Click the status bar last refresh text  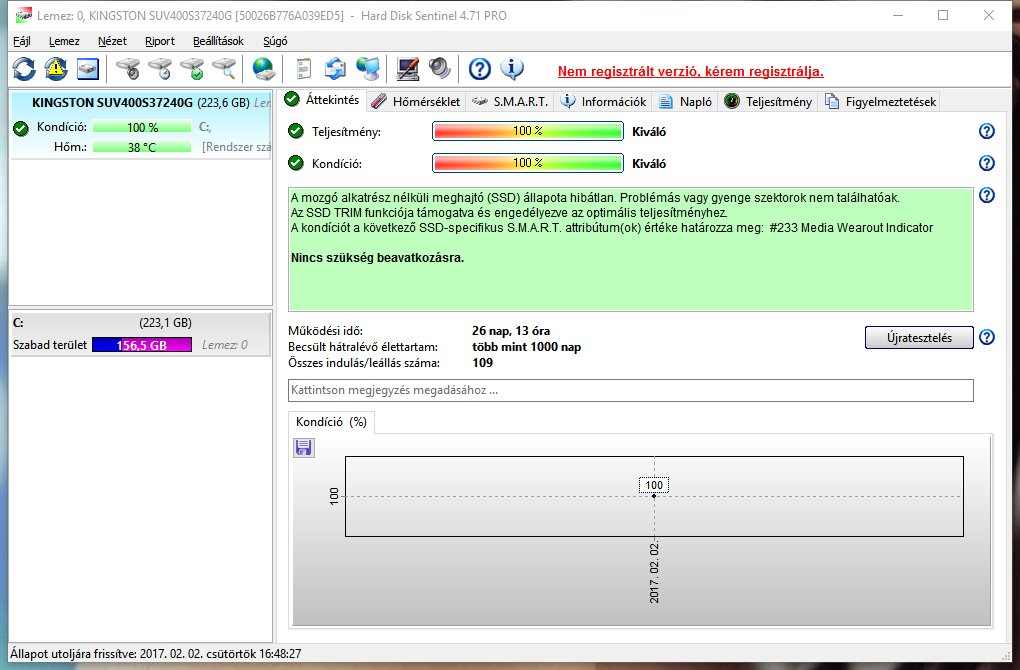[155, 653]
